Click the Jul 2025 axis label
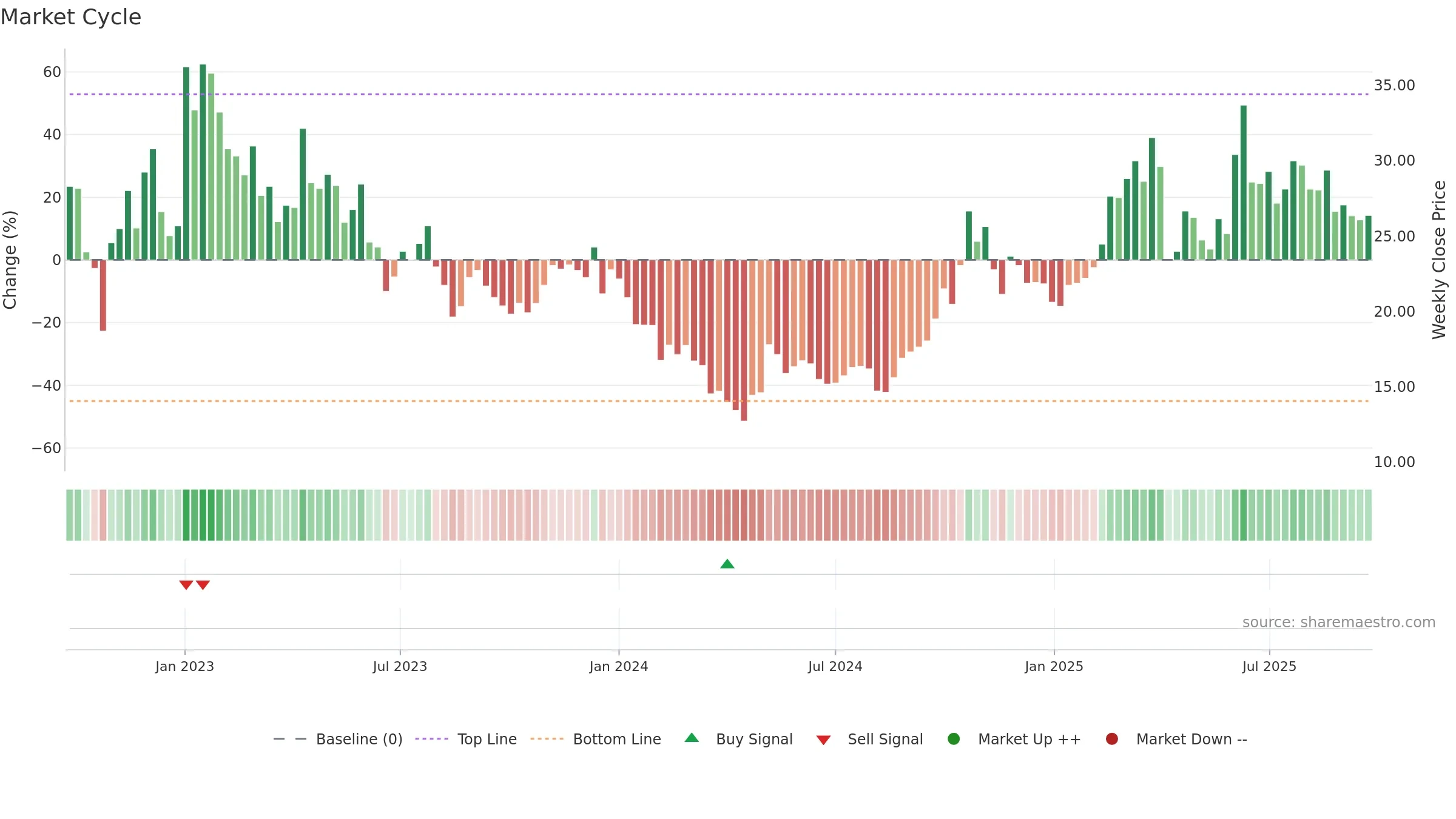Screen dimensions: 1456x819 click(1269, 667)
